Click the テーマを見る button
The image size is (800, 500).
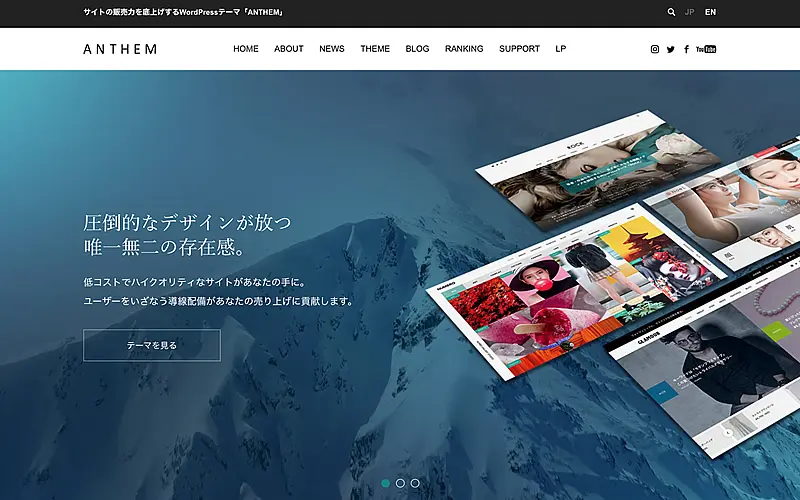coord(151,345)
